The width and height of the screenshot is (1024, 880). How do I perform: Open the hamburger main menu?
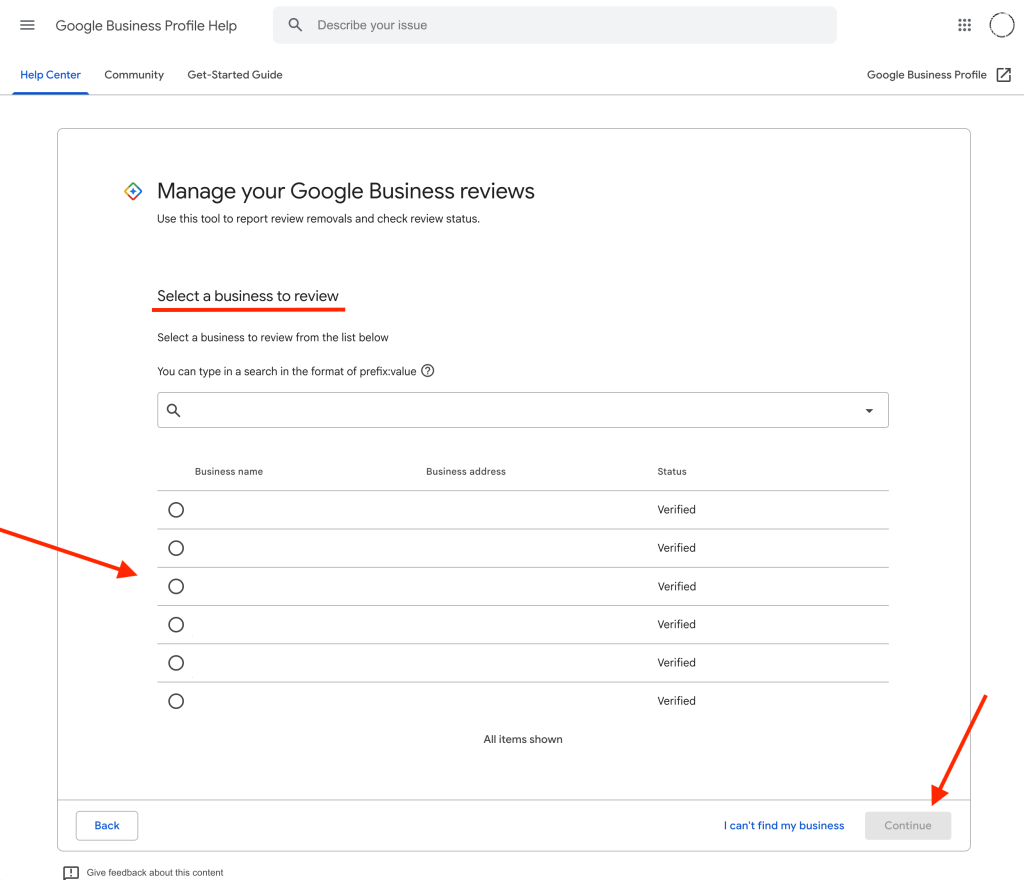click(x=27, y=25)
